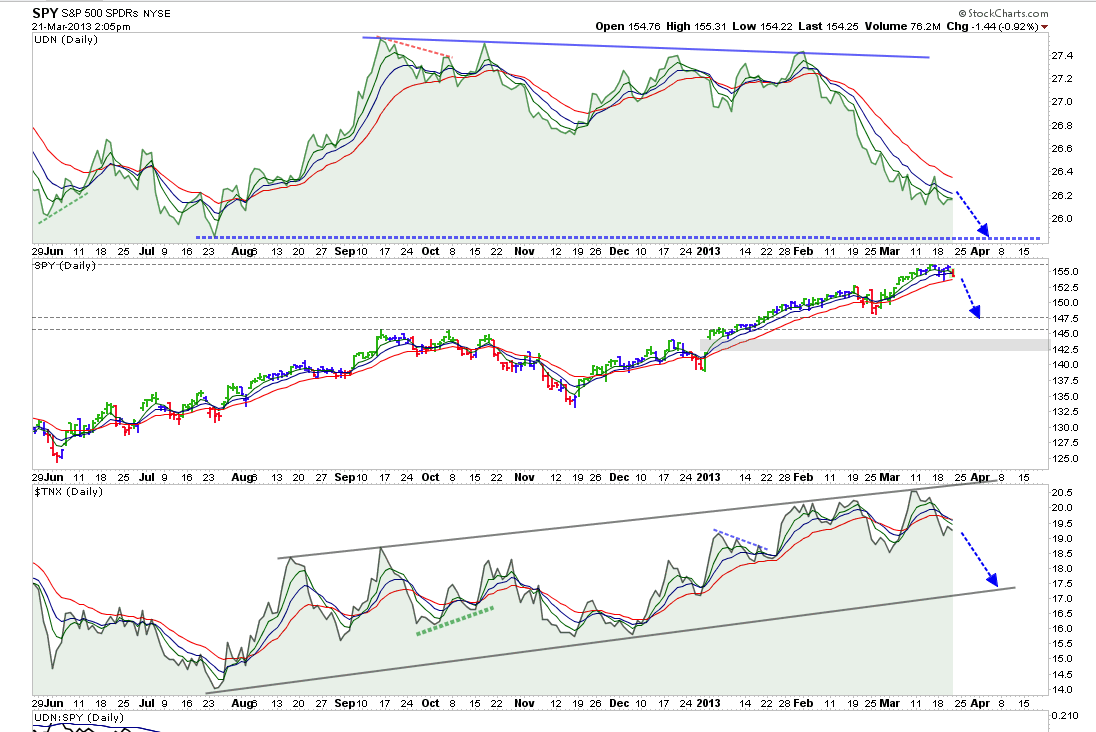Select the Open 154.76 value
The width and height of the screenshot is (1096, 732).
tap(644, 26)
